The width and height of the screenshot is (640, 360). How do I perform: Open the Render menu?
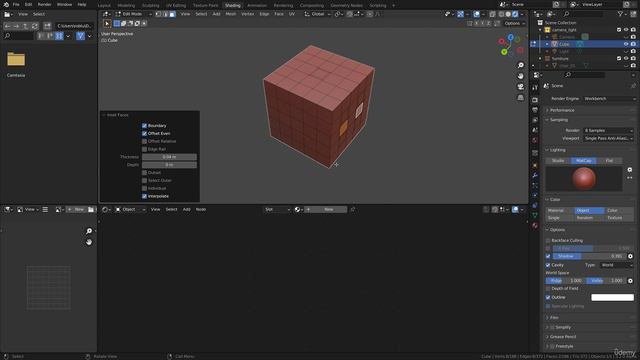point(44,4)
